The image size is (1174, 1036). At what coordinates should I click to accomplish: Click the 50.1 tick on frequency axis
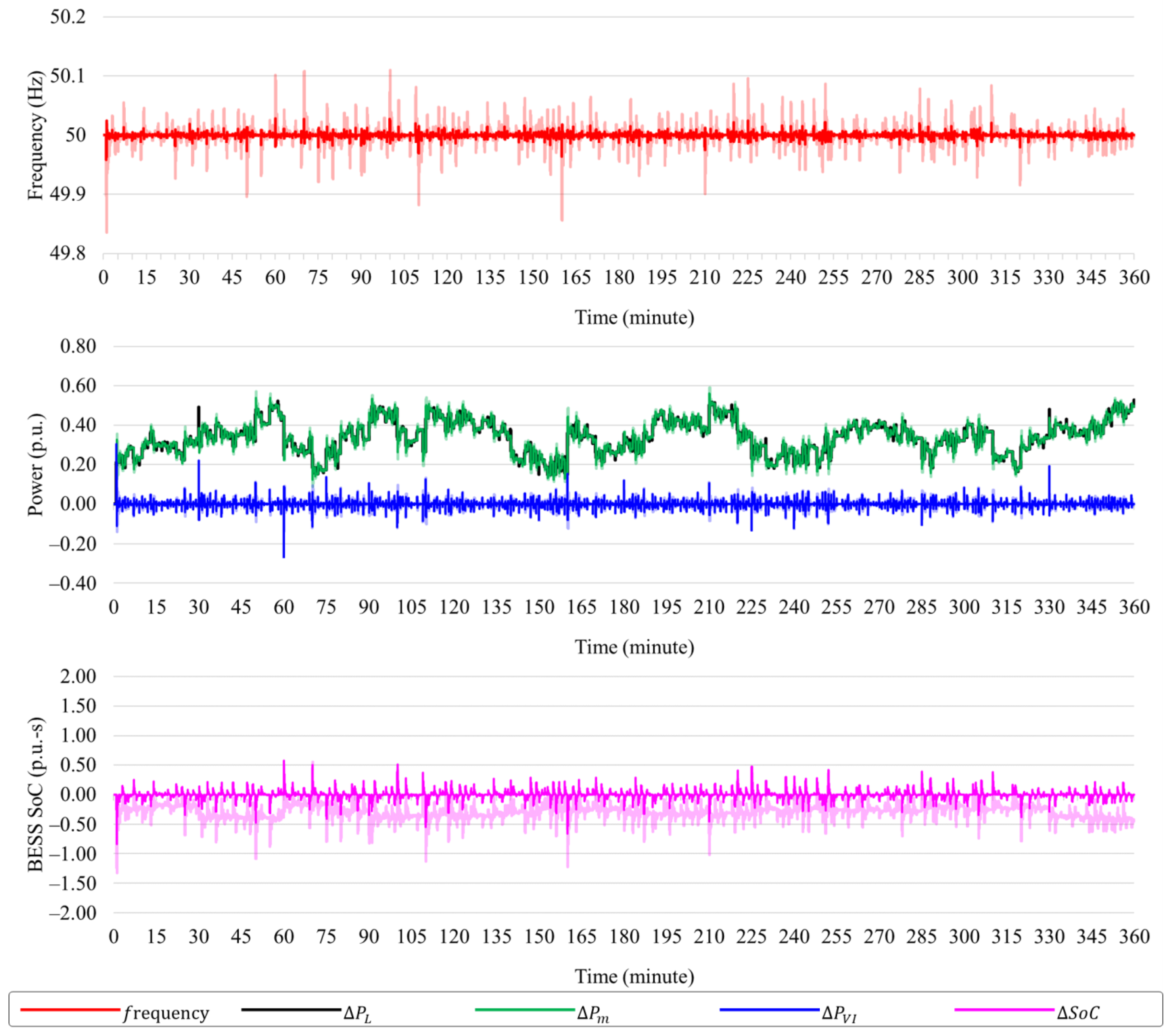68,75
